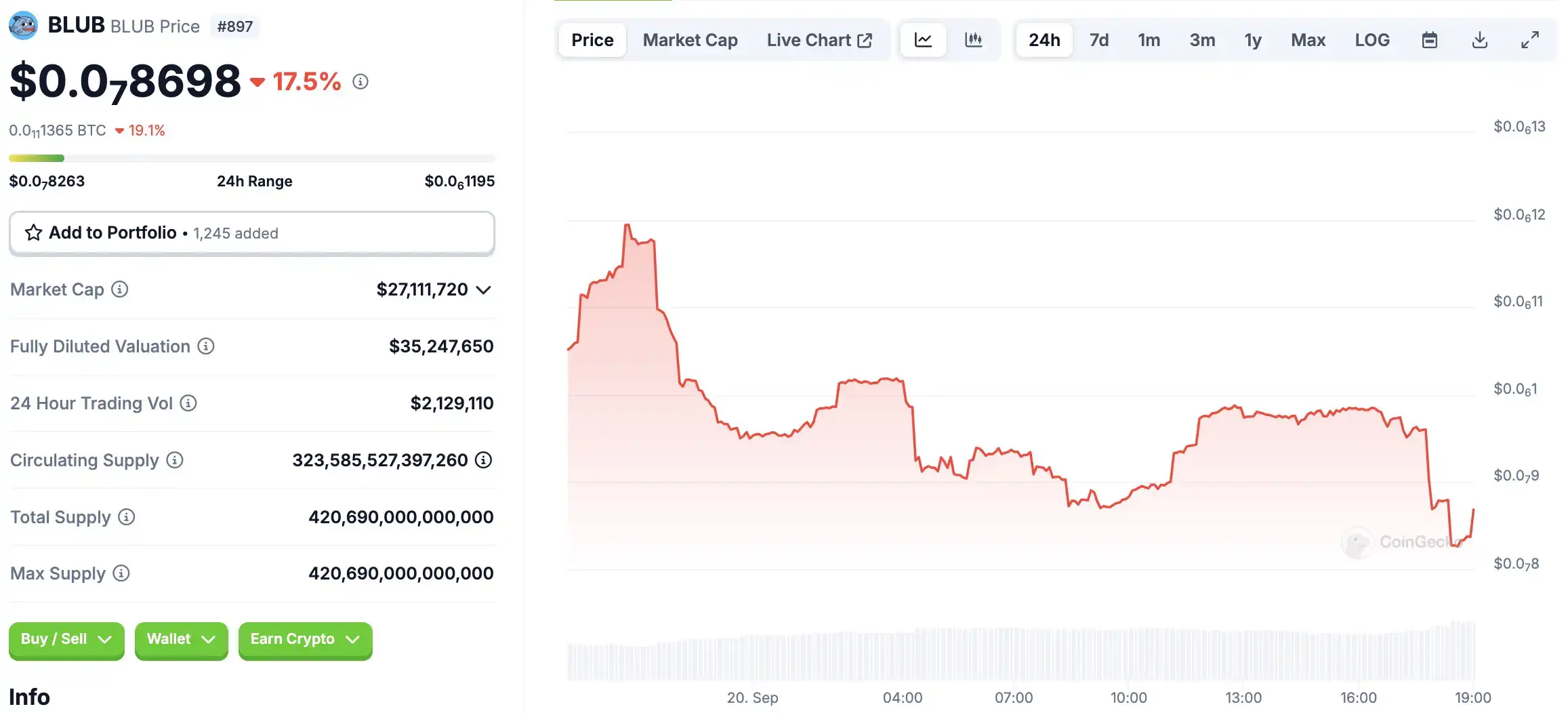Click the 24h Range progress bar
The height and width of the screenshot is (713, 1568).
click(251, 159)
